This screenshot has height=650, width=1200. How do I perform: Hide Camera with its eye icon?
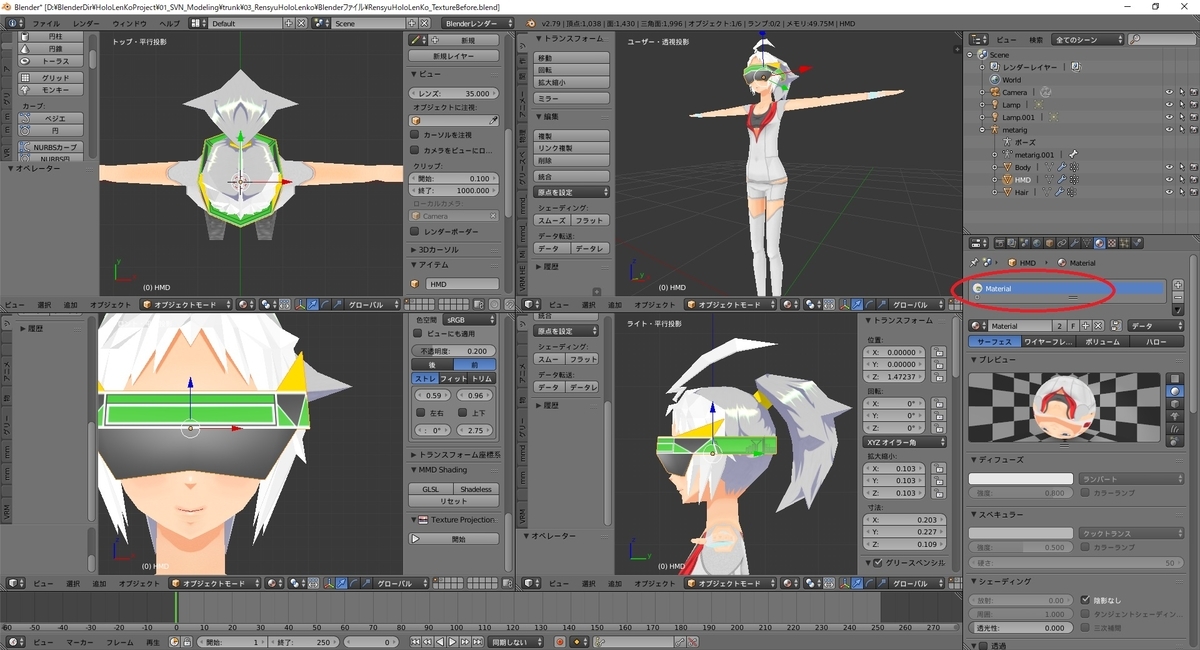1169,92
